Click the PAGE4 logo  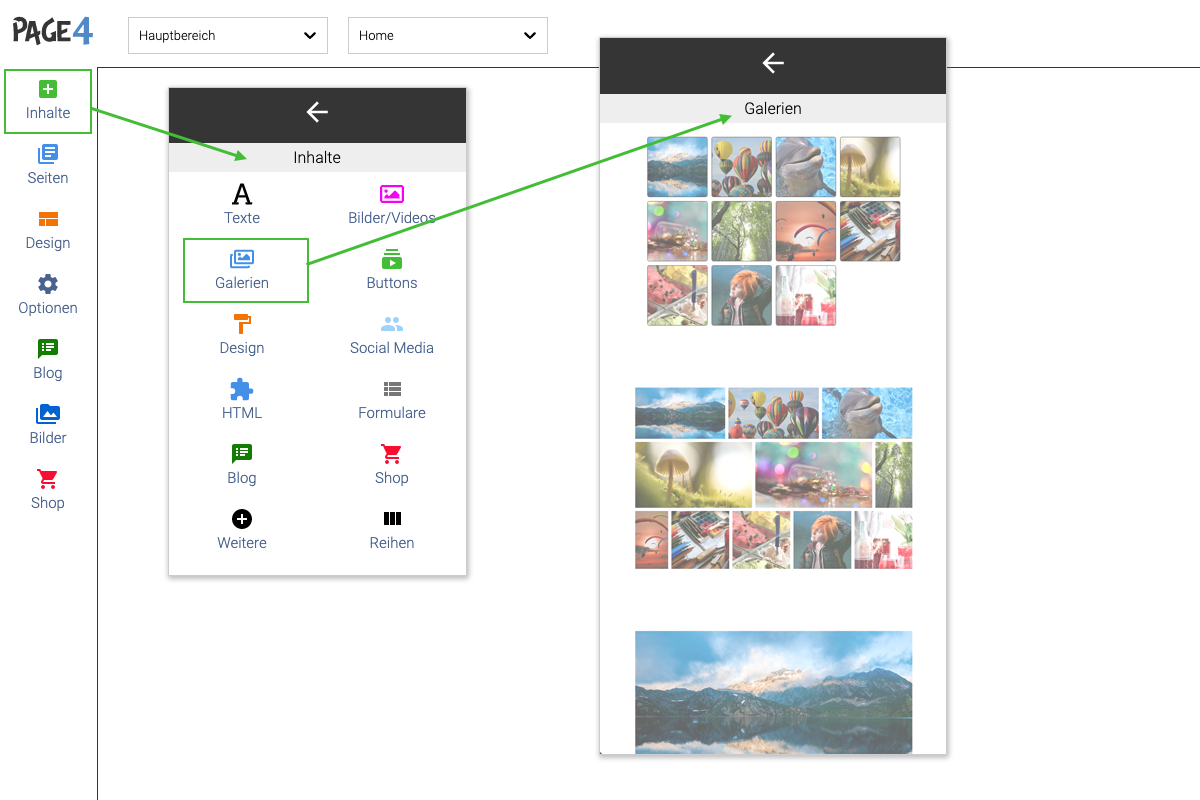53,31
